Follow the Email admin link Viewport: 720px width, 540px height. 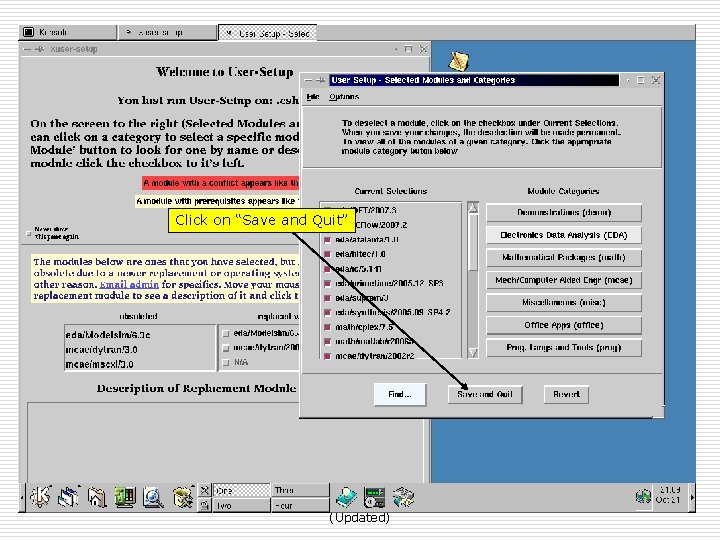point(129,285)
